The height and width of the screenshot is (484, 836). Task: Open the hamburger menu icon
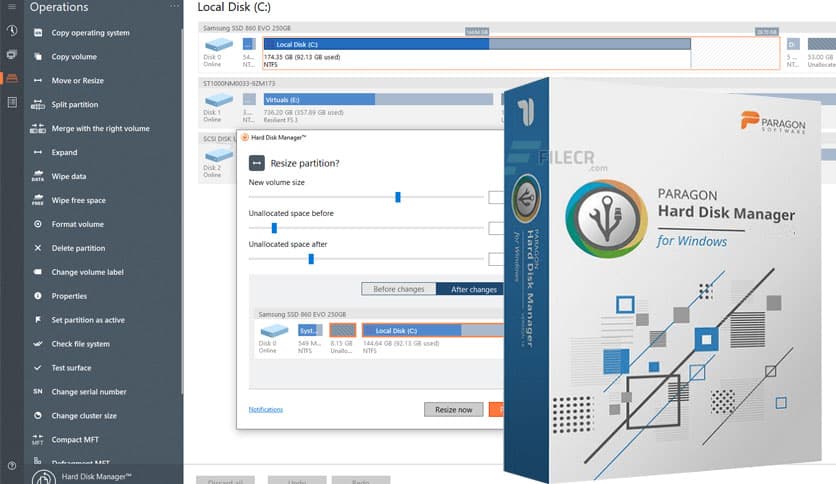coord(12,7)
